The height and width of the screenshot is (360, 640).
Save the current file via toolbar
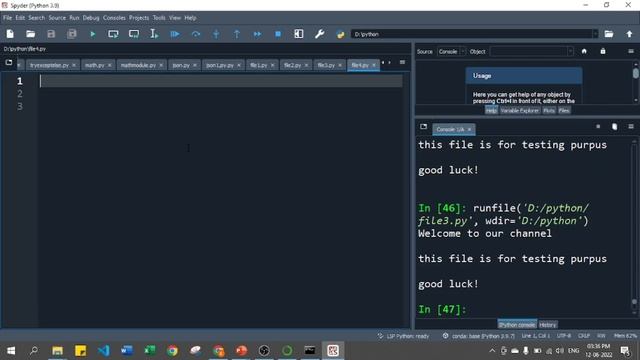point(51,34)
